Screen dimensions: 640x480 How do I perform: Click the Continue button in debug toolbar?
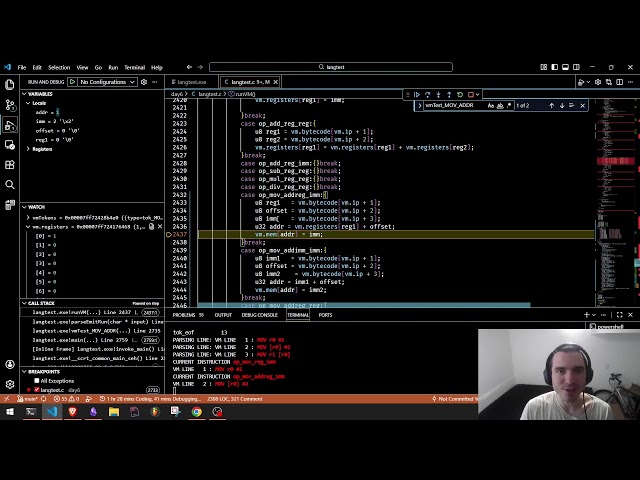(x=419, y=95)
